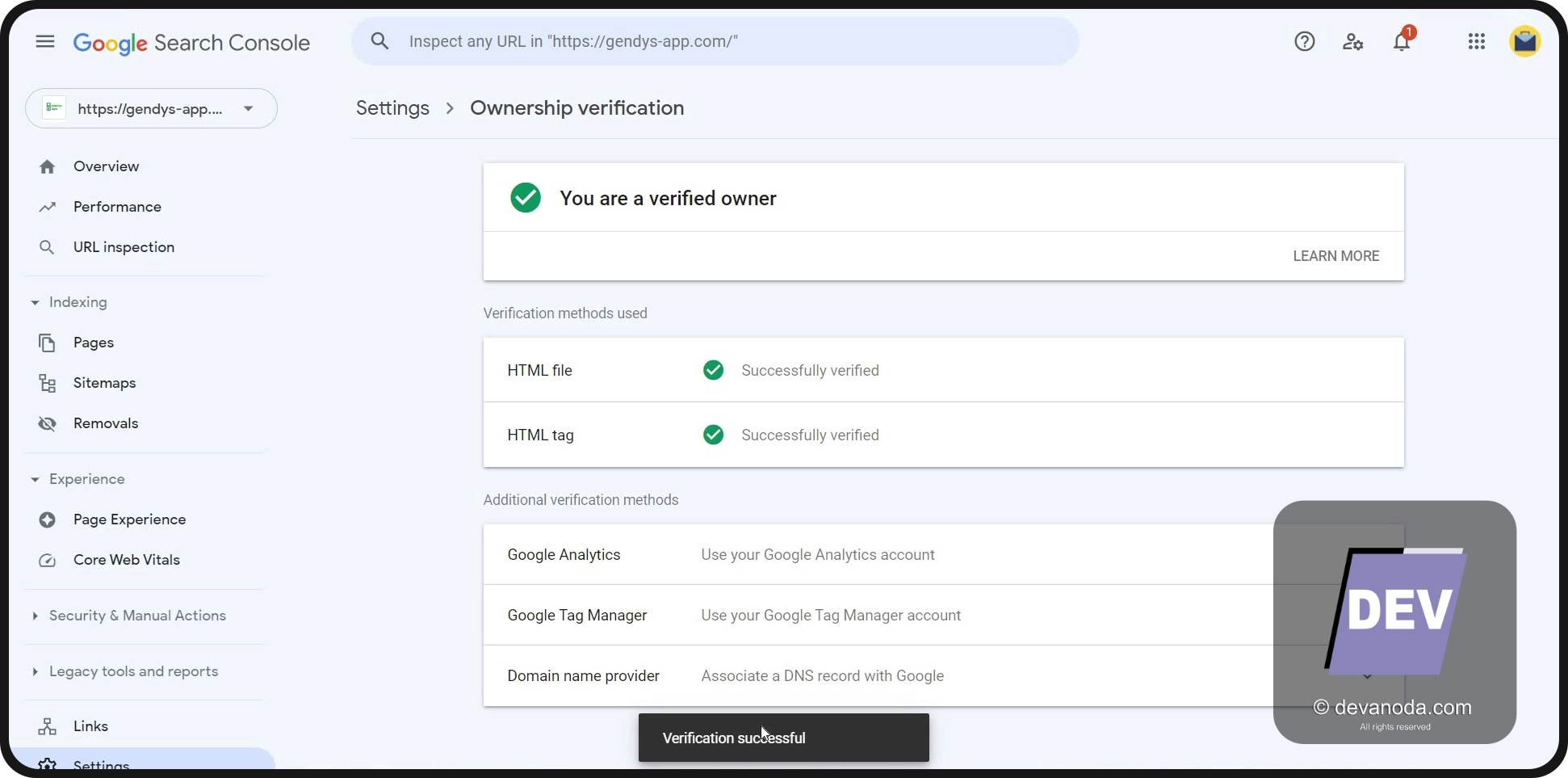The height and width of the screenshot is (778, 1568).
Task: Open the hamburger main menu
Action: [x=45, y=41]
